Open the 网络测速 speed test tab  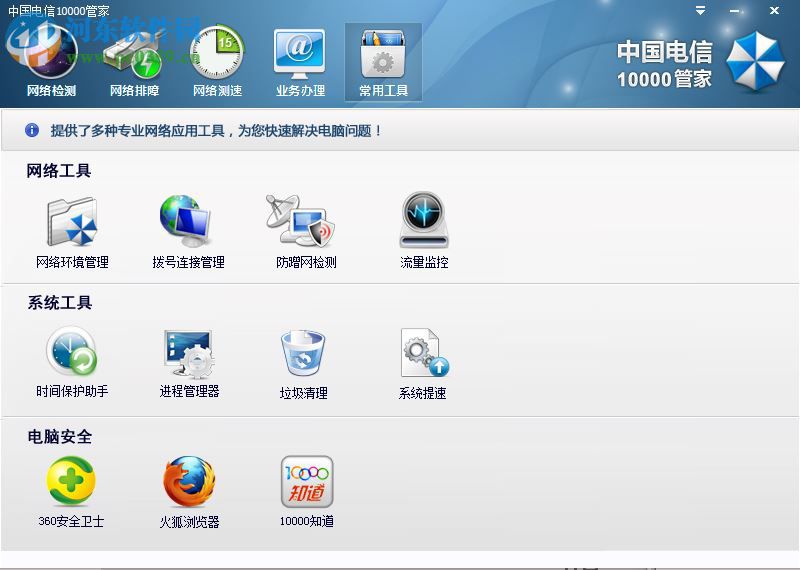(217, 61)
